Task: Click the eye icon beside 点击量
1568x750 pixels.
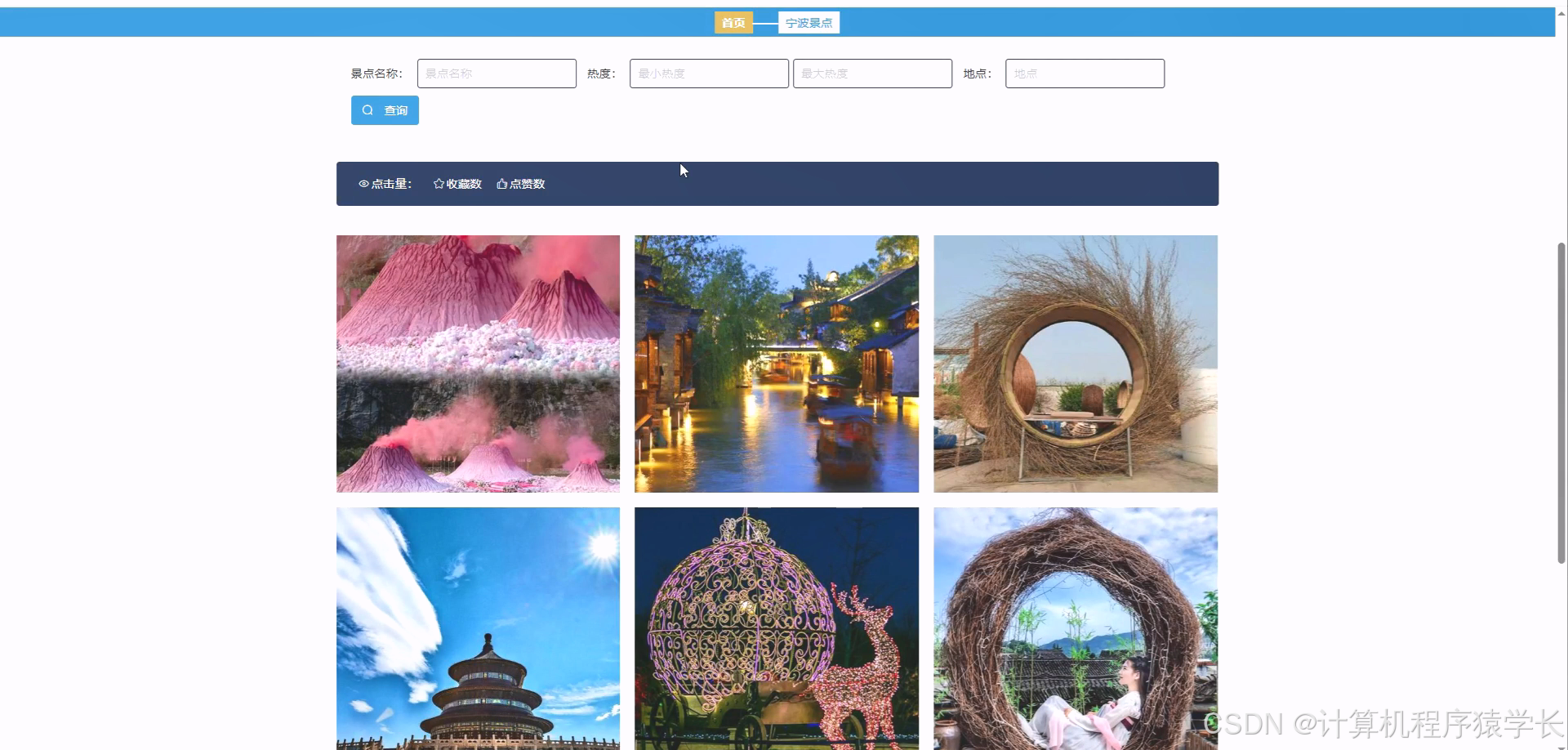Action: (x=364, y=184)
